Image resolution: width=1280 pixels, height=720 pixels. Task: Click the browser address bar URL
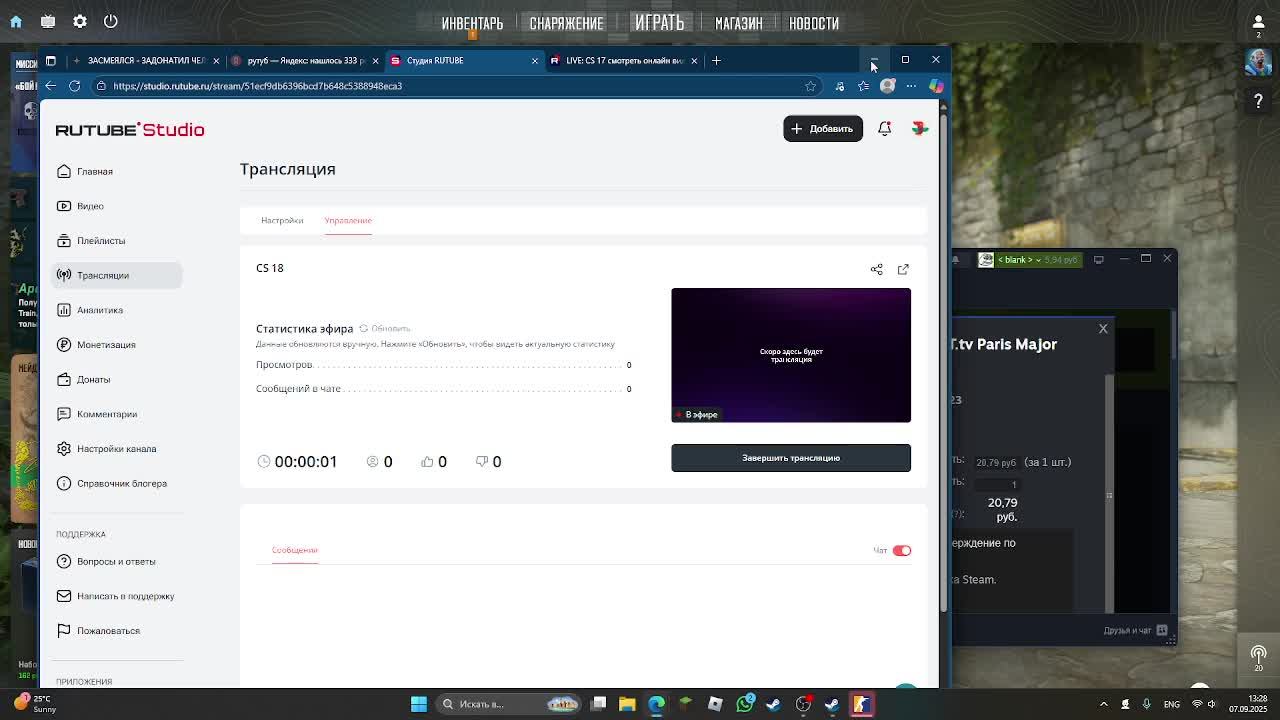click(x=258, y=86)
